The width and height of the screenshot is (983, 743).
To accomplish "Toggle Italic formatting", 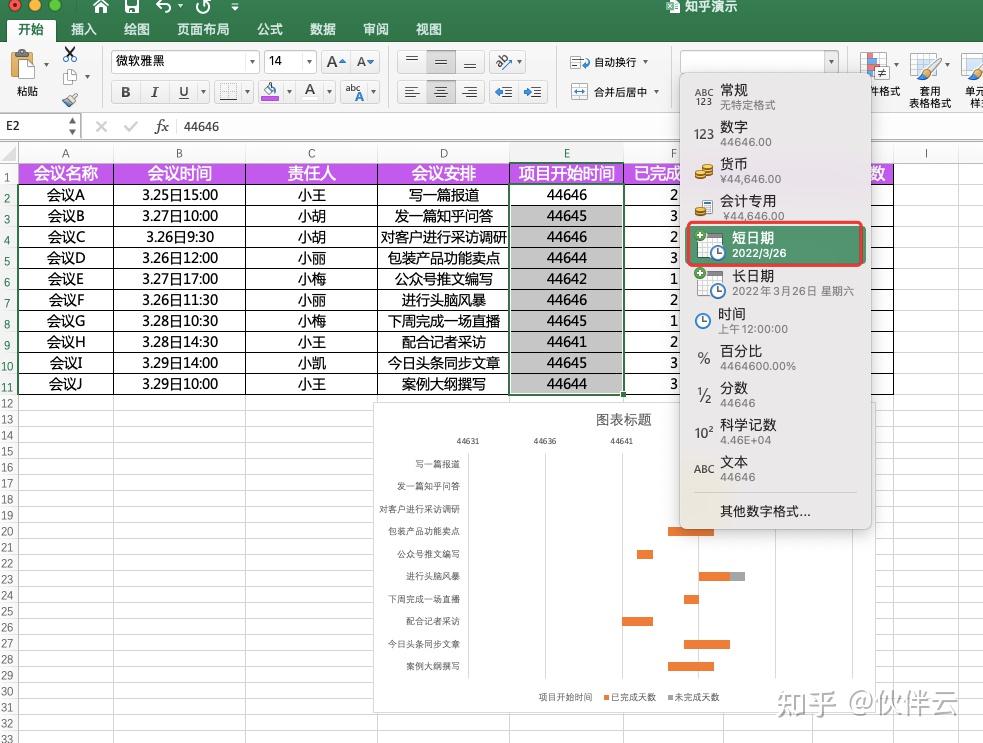I will [x=154, y=92].
